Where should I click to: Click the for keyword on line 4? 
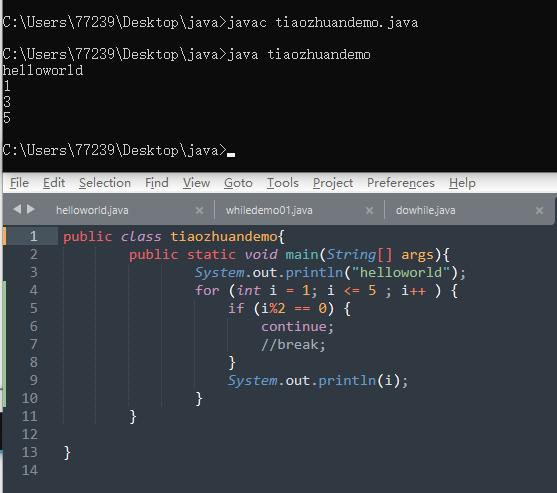tap(207, 291)
